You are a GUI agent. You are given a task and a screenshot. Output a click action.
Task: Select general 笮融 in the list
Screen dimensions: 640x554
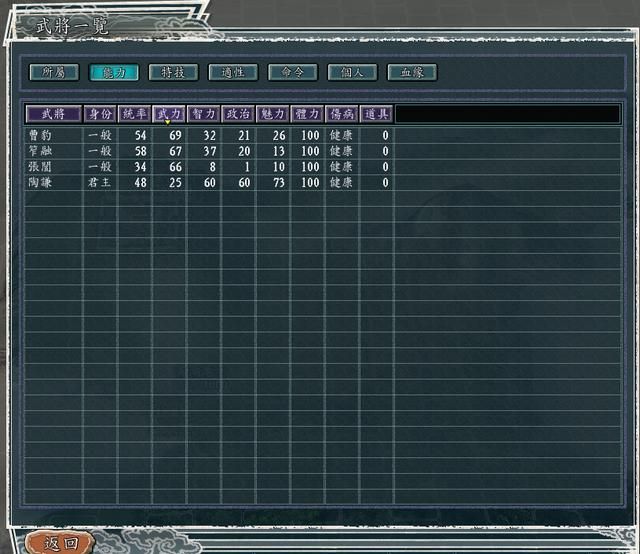40,151
